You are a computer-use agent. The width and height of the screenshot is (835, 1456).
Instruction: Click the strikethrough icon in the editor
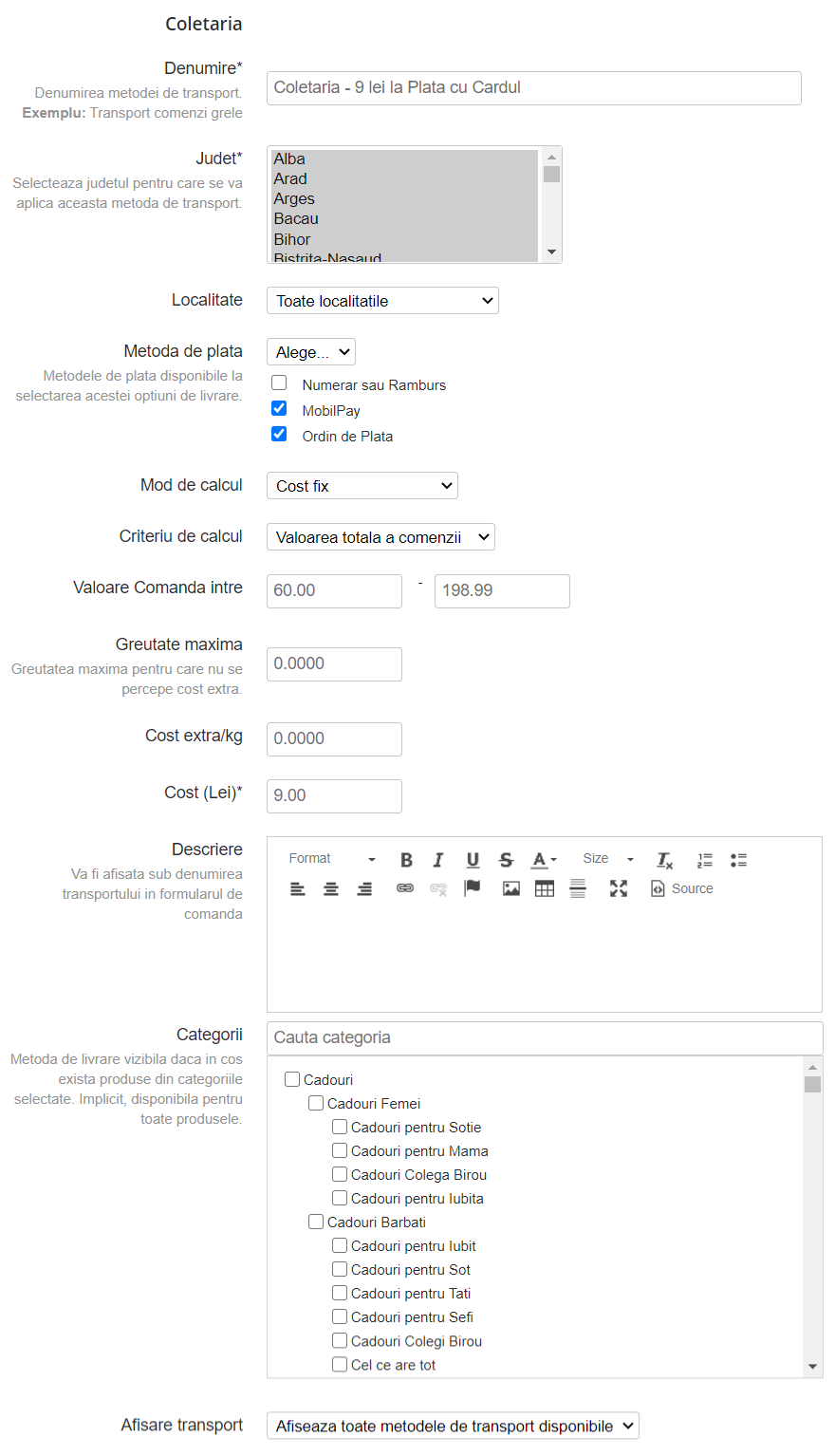point(506,860)
